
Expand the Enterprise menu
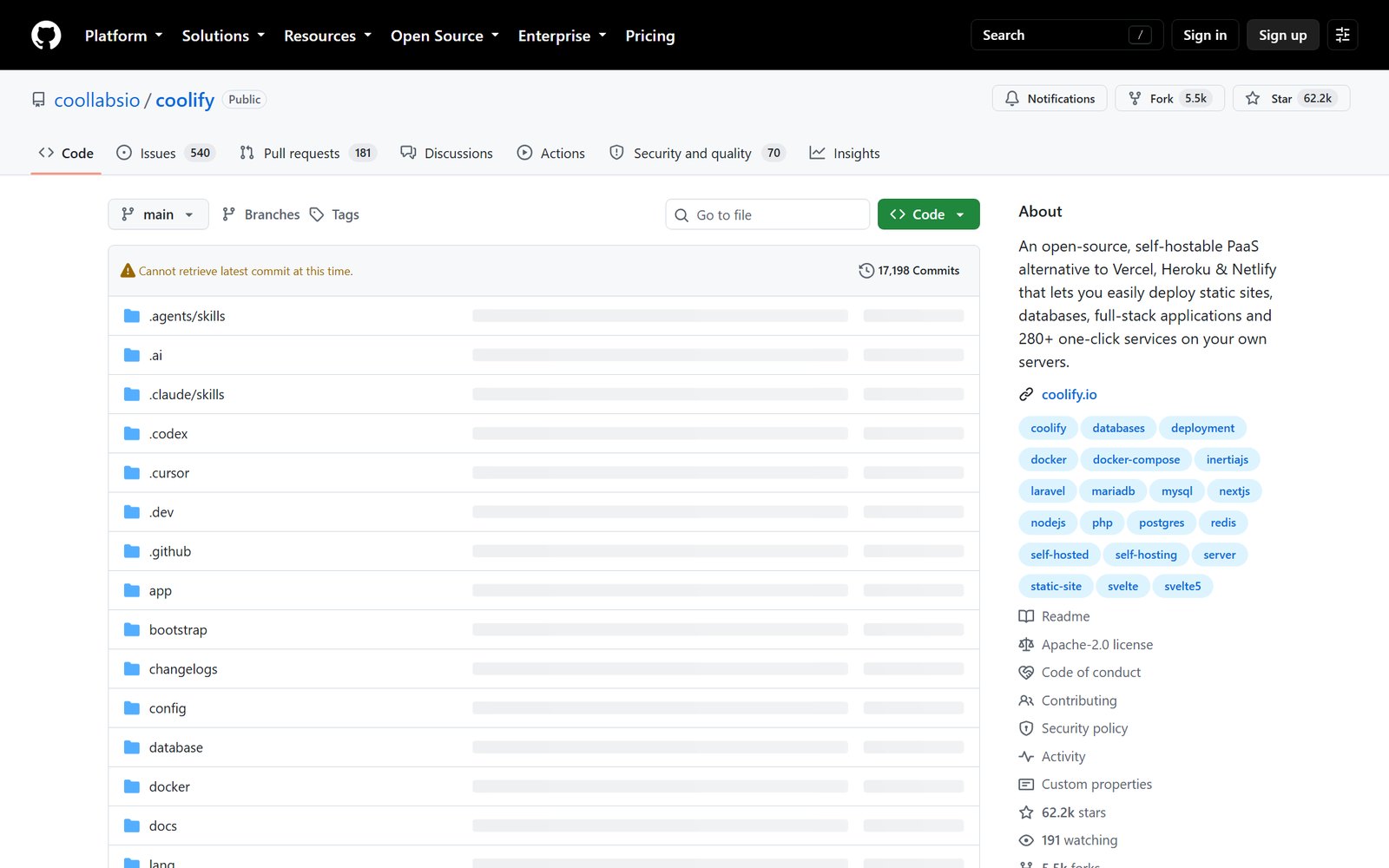pos(562,36)
